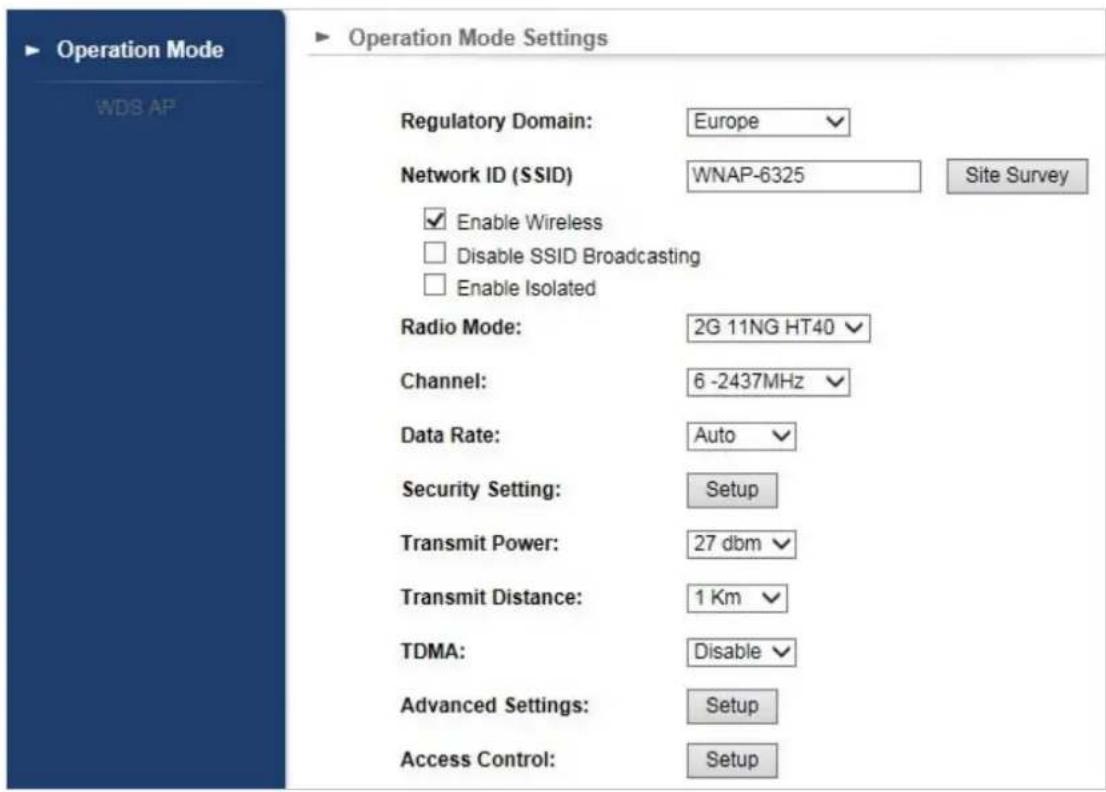Image resolution: width=1106 pixels, height=792 pixels.
Task: Click the arrow icon beside Operation Mode Settings
Action: (322, 36)
